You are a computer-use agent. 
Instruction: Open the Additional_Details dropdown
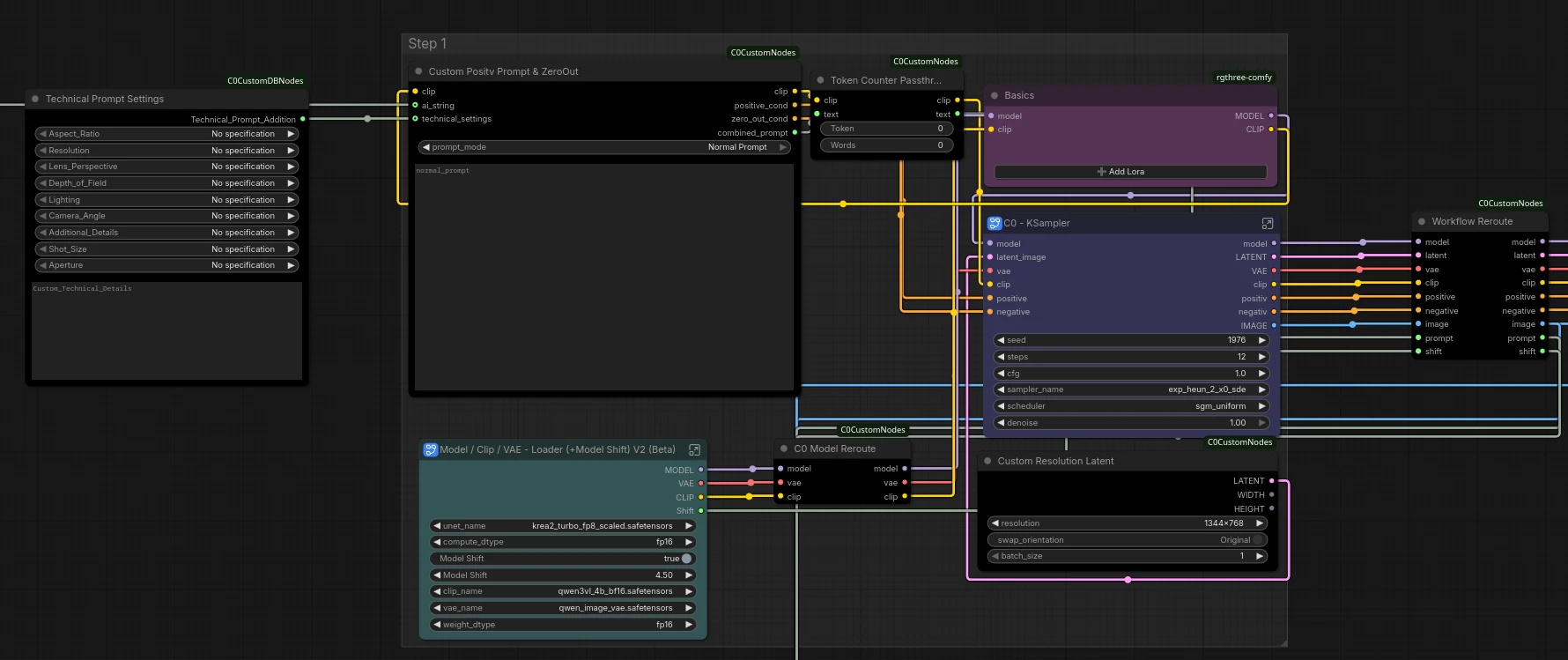click(166, 233)
